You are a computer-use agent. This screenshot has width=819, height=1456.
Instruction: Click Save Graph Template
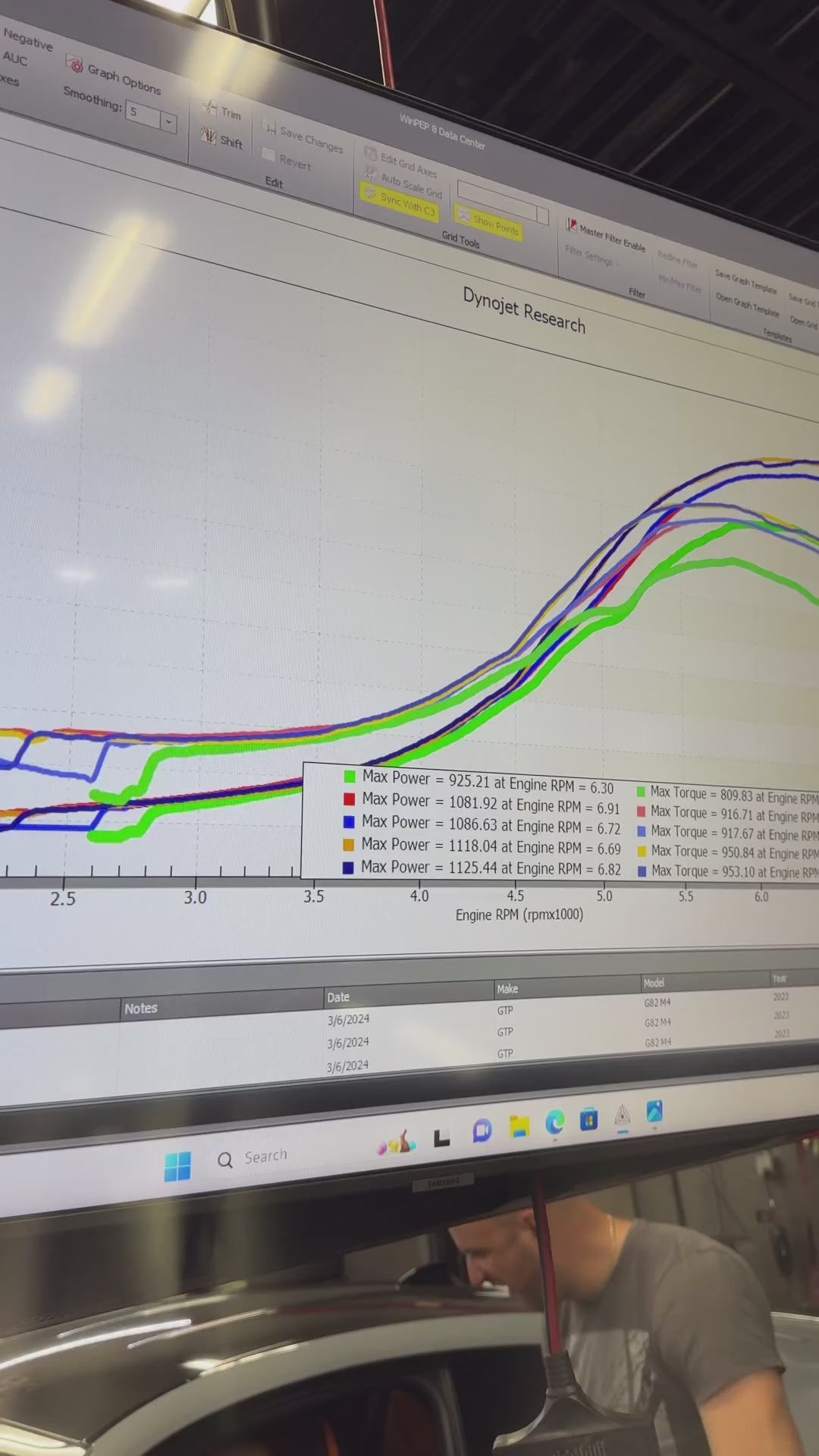(x=746, y=281)
